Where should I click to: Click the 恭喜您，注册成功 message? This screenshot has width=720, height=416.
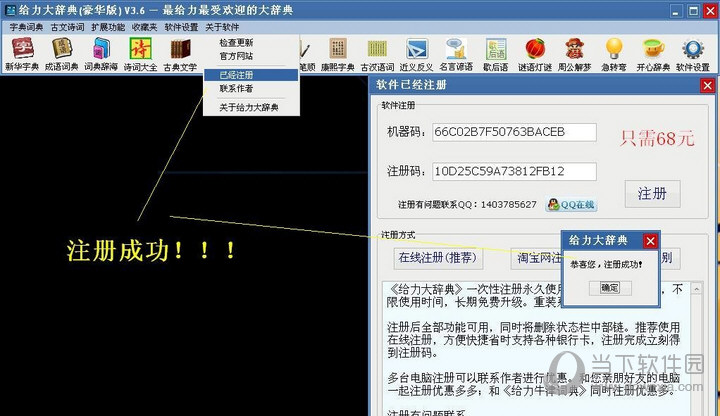[x=606, y=264]
